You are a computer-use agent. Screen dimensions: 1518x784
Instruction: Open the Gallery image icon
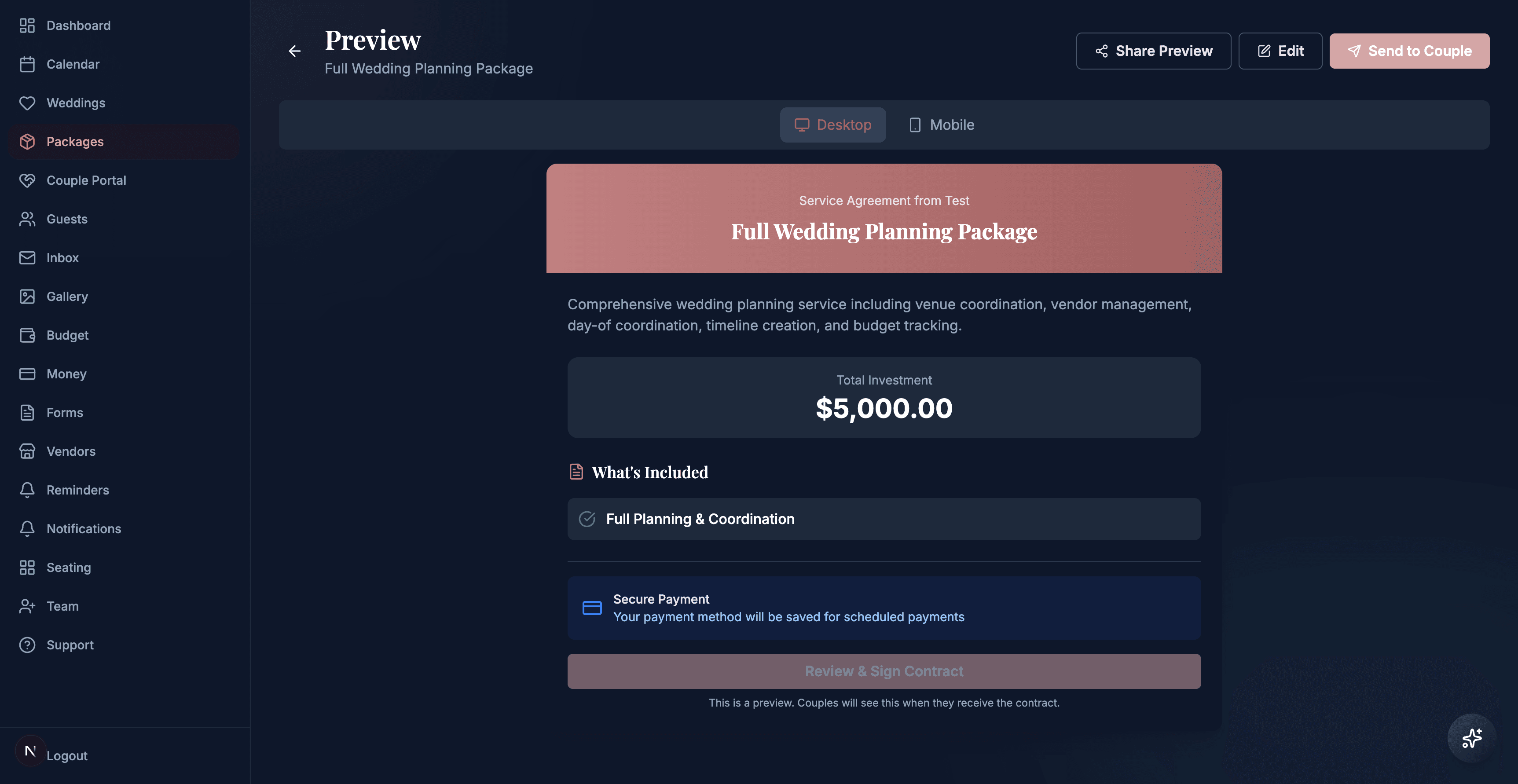[x=28, y=296]
